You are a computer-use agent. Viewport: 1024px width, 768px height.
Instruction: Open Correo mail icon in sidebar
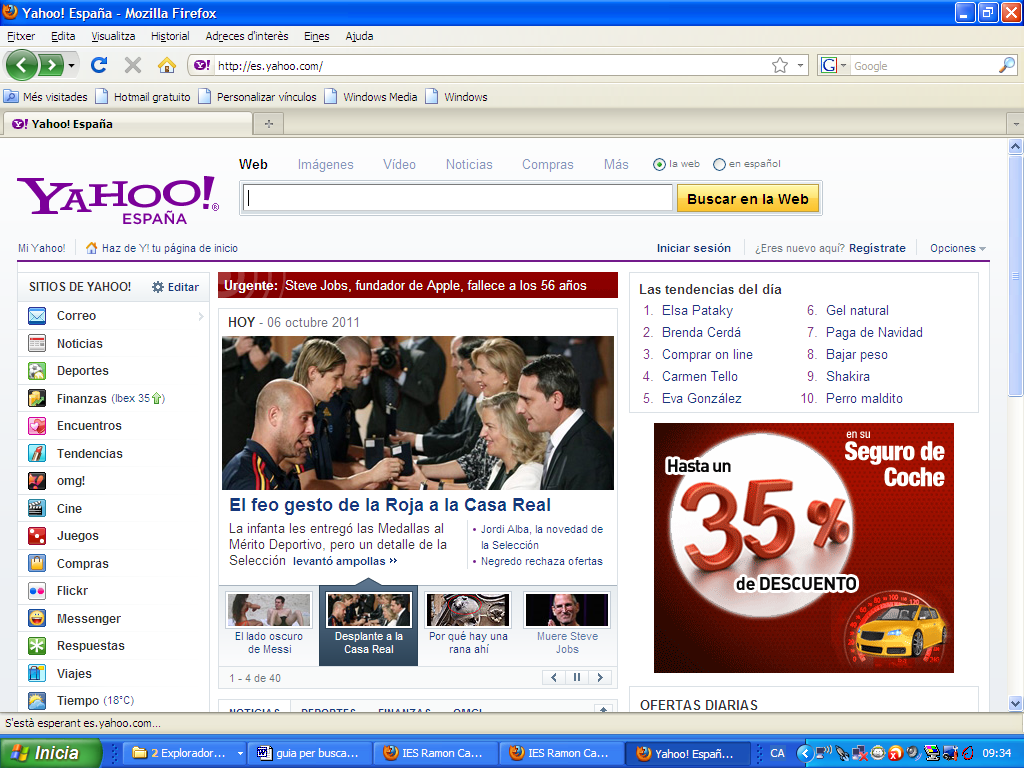point(37,316)
